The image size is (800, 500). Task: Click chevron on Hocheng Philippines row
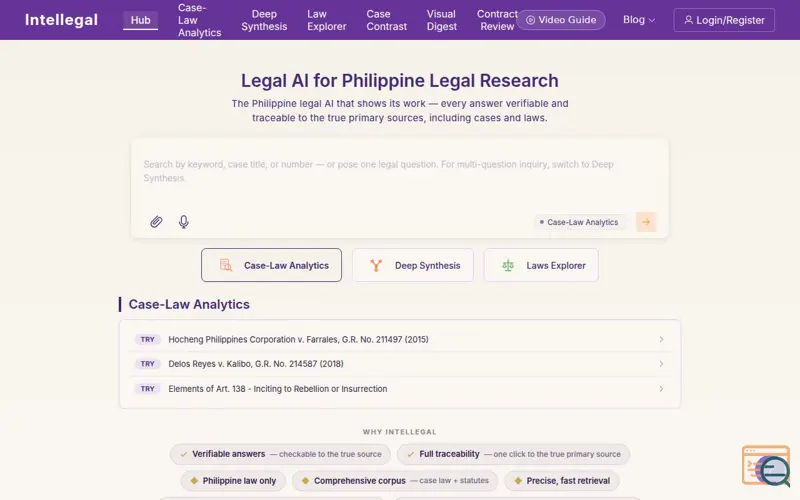(x=661, y=339)
